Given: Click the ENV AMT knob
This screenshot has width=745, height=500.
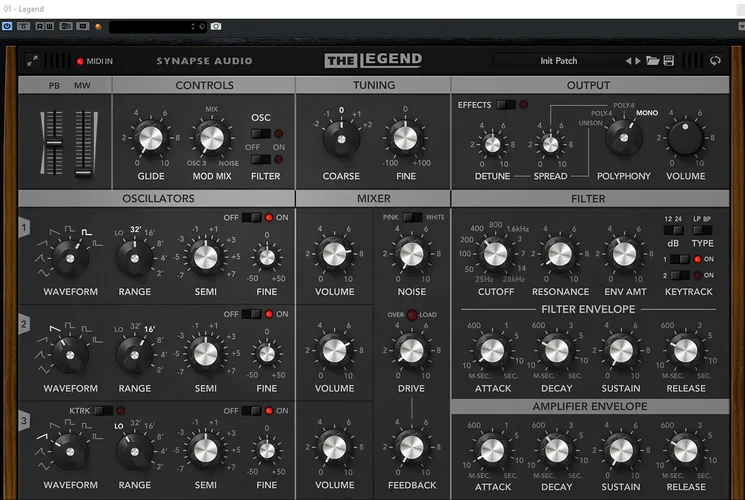Looking at the screenshot, I should 624,254.
